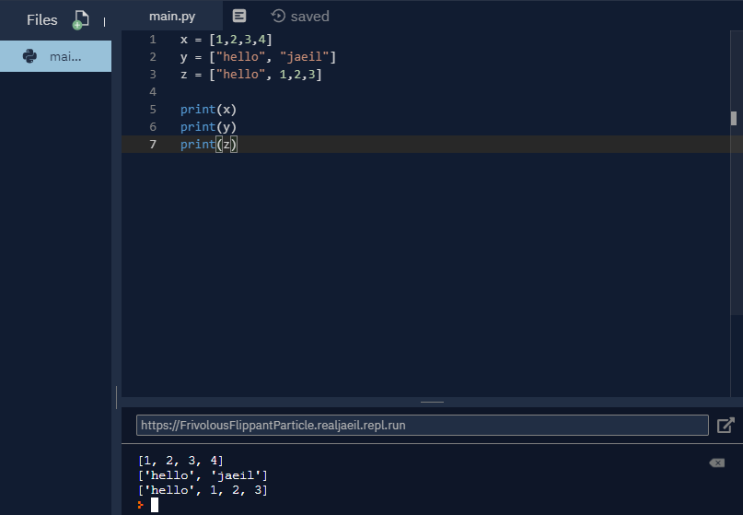Click the sidebar resize handle

pyautogui.click(x=117, y=397)
